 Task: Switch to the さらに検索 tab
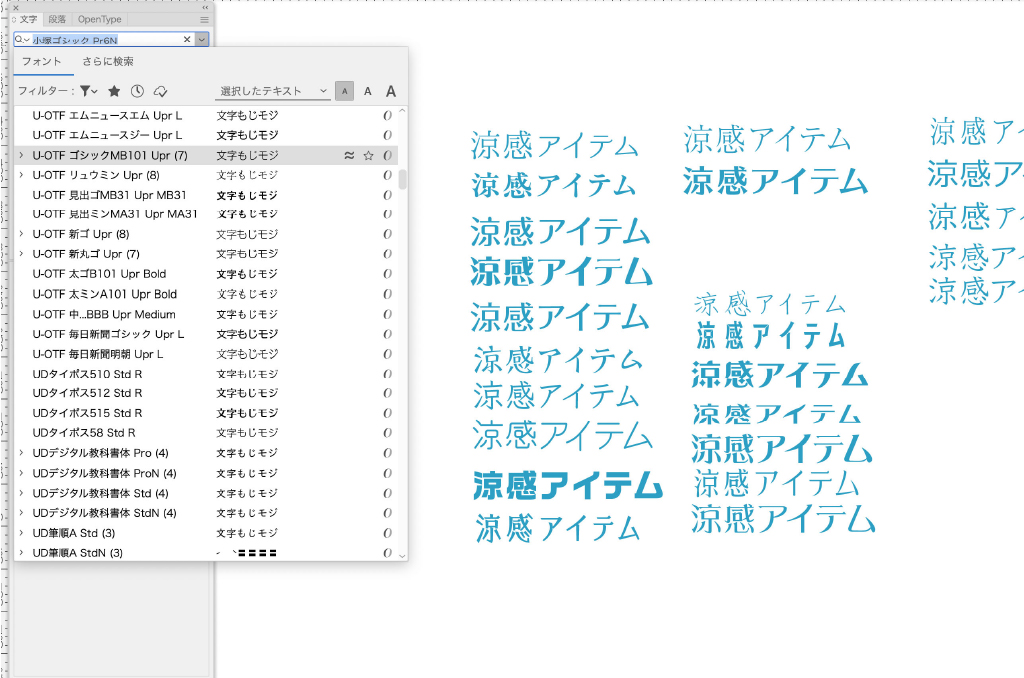[x=108, y=62]
